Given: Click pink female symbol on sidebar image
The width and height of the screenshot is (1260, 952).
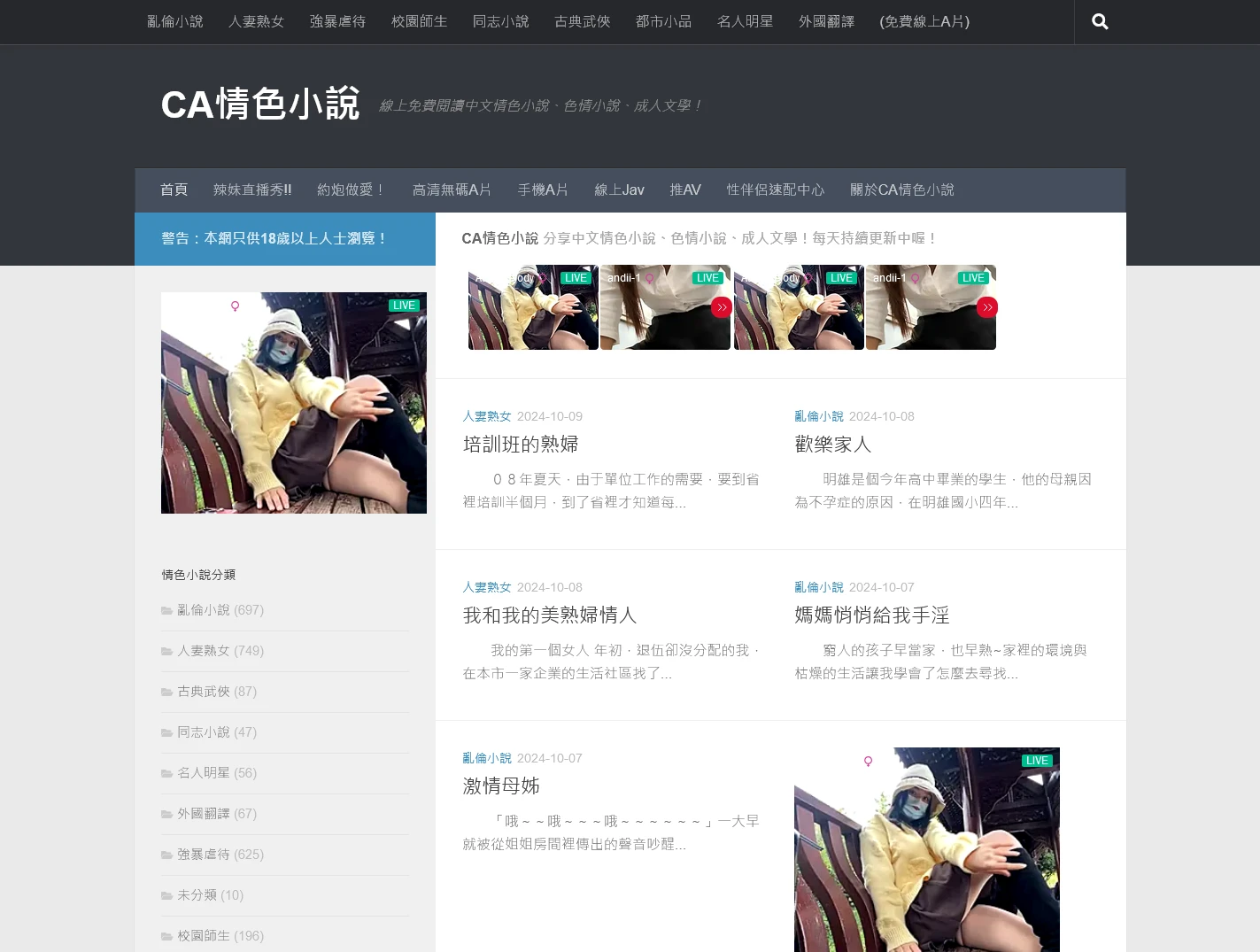Looking at the screenshot, I should pos(235,306).
